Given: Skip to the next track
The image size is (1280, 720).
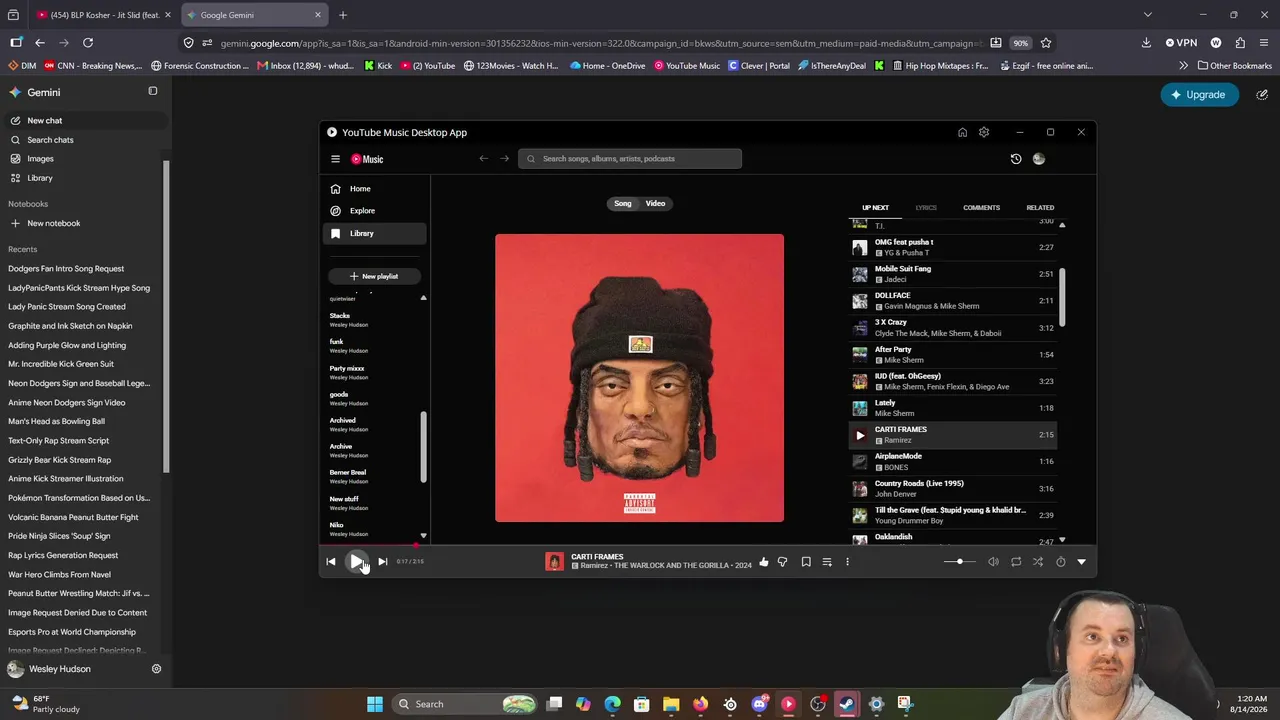Looking at the screenshot, I should 382,562.
